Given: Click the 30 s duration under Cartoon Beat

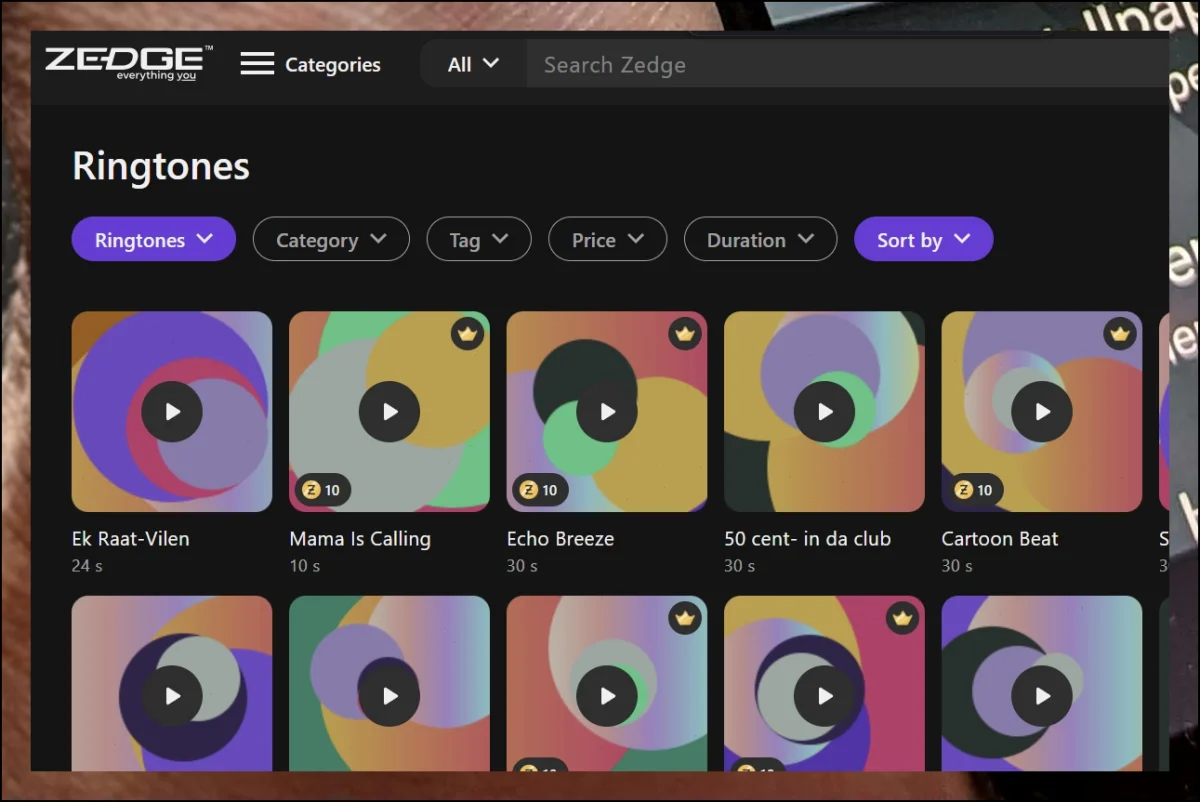Looking at the screenshot, I should point(957,566).
